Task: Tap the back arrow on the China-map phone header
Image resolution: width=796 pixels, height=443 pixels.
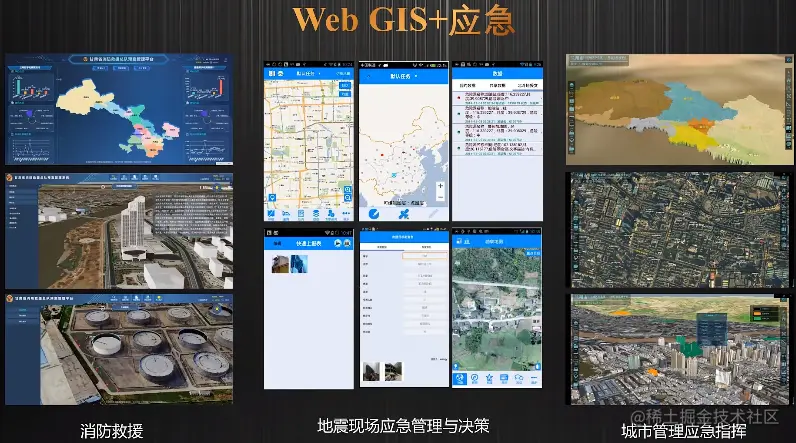Action: (369, 77)
